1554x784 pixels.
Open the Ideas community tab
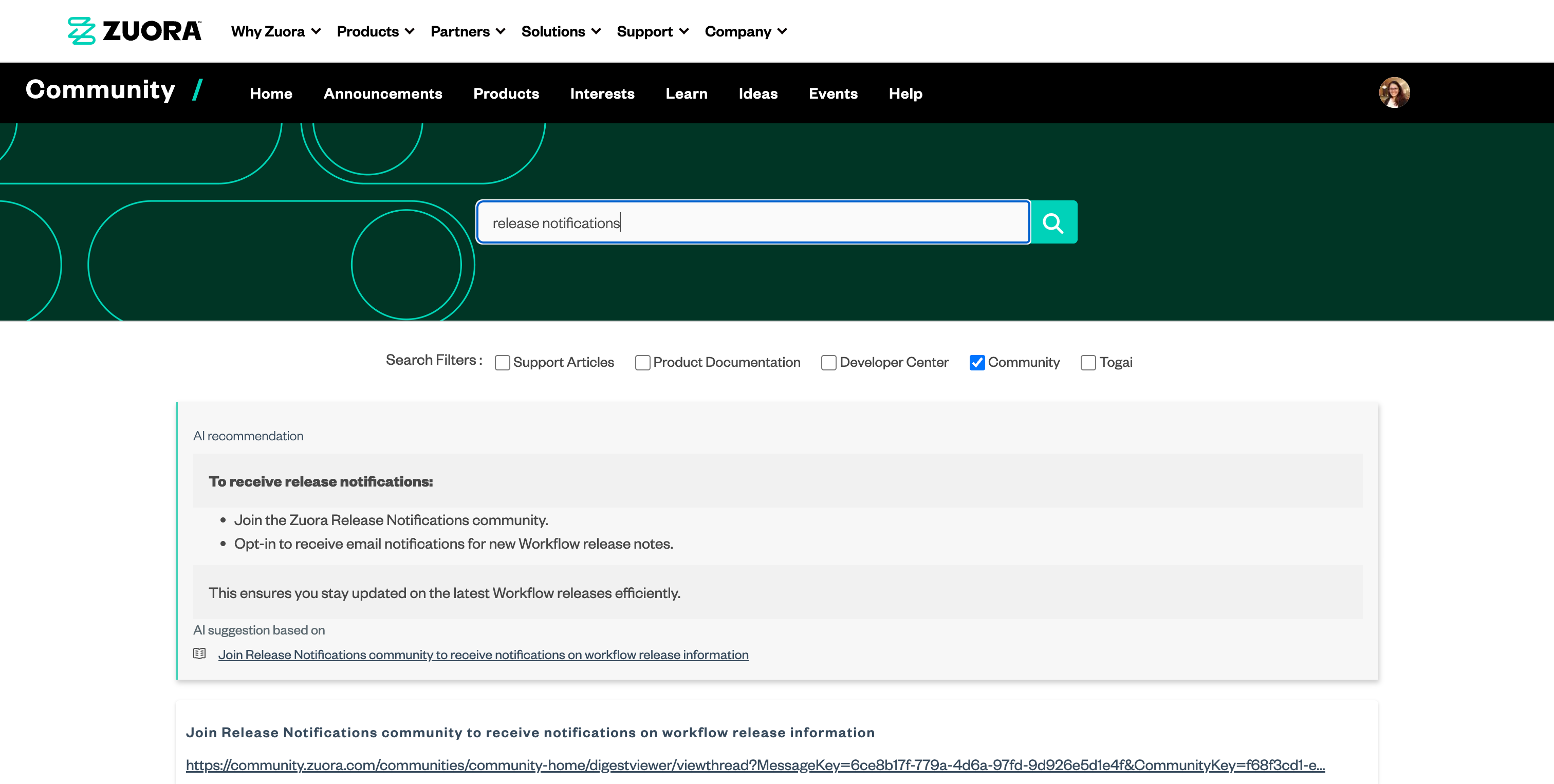coord(757,94)
